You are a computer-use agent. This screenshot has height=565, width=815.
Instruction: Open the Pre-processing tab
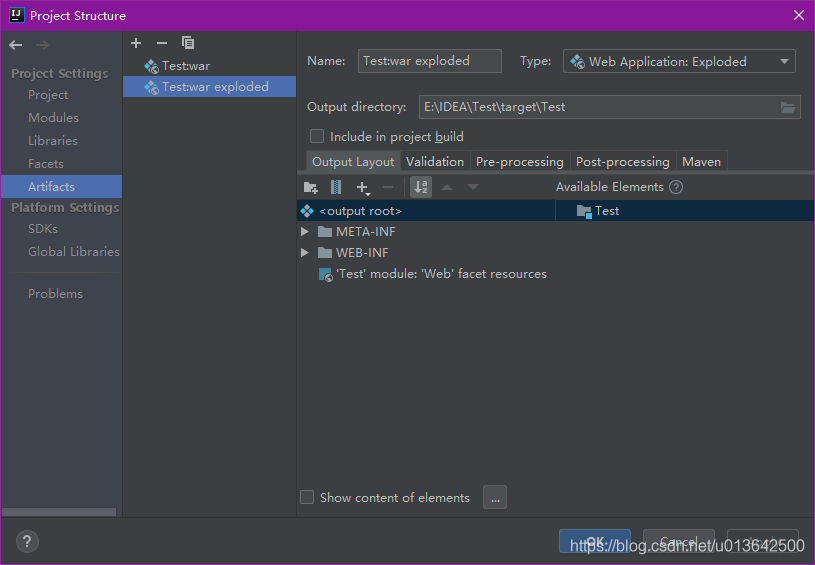coord(520,162)
